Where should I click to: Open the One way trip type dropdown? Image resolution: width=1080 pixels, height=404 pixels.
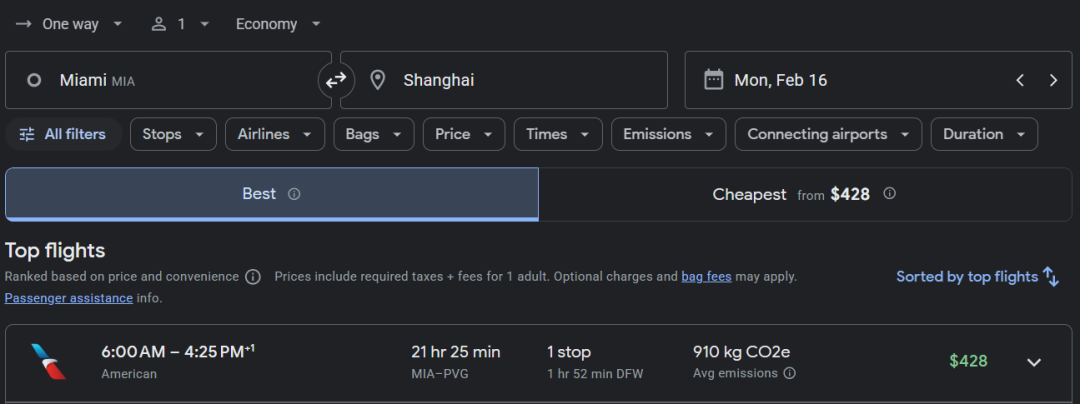(x=70, y=24)
